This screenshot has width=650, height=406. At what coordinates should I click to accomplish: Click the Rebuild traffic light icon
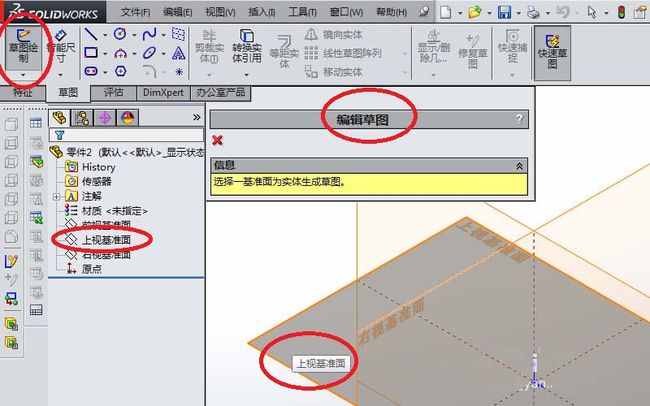[x=621, y=12]
